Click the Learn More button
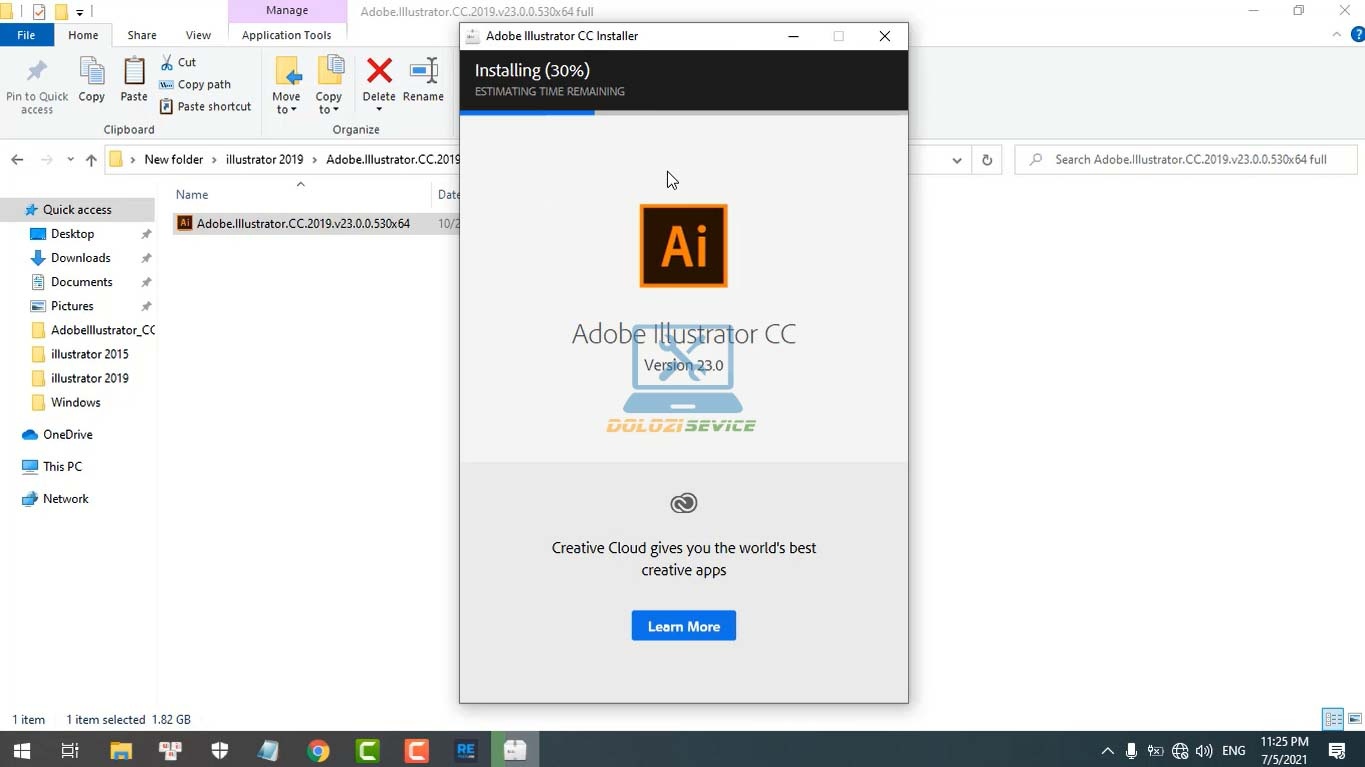This screenshot has height=767, width=1365. (683, 626)
